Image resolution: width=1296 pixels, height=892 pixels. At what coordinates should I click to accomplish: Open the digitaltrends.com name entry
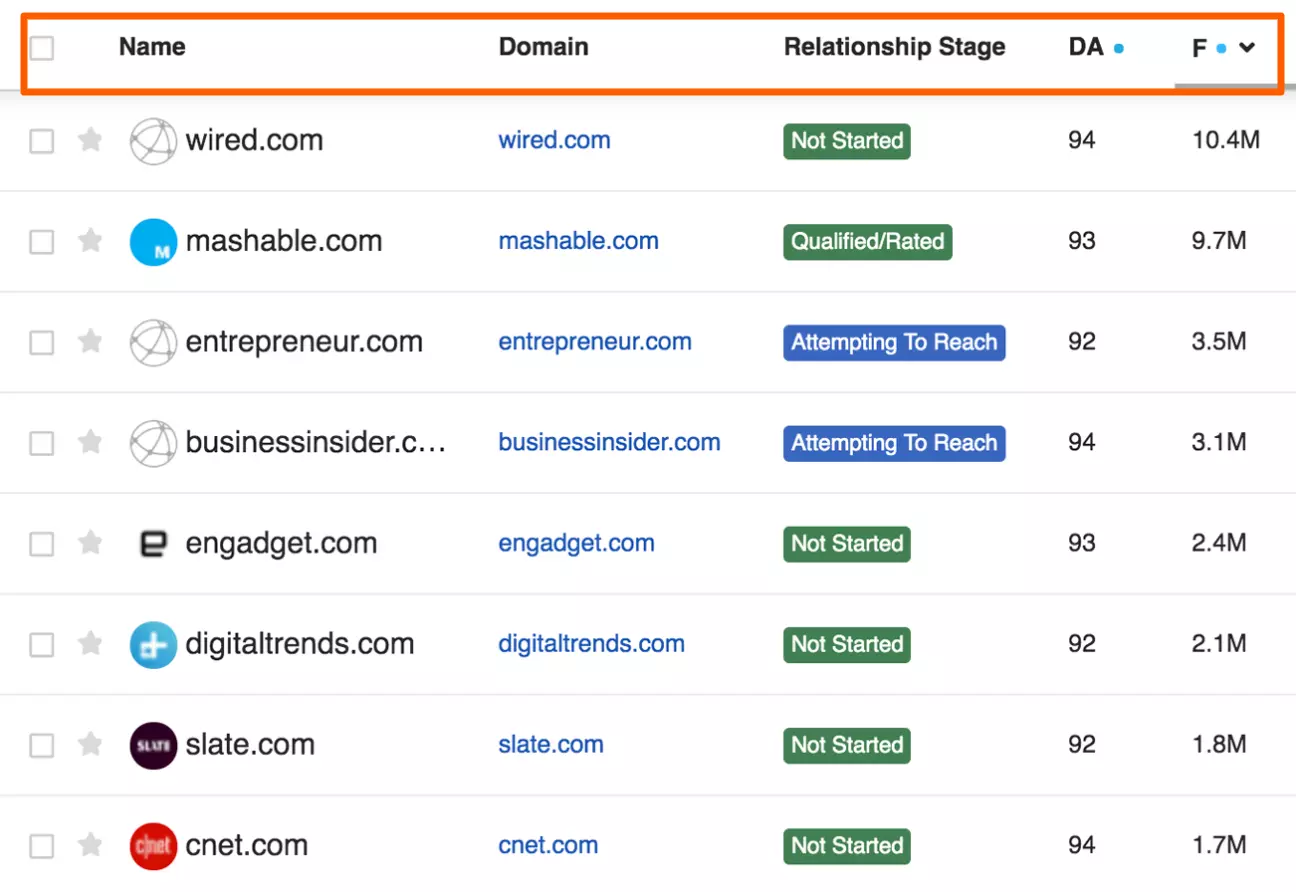tap(300, 644)
